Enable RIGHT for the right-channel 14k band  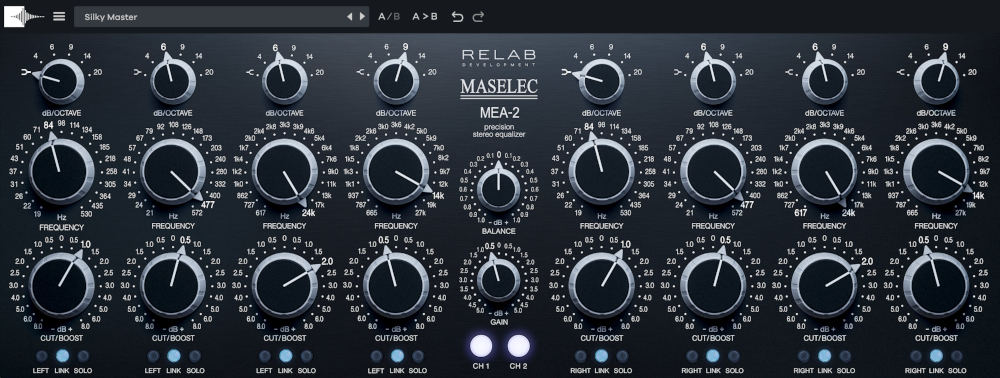click(x=916, y=356)
